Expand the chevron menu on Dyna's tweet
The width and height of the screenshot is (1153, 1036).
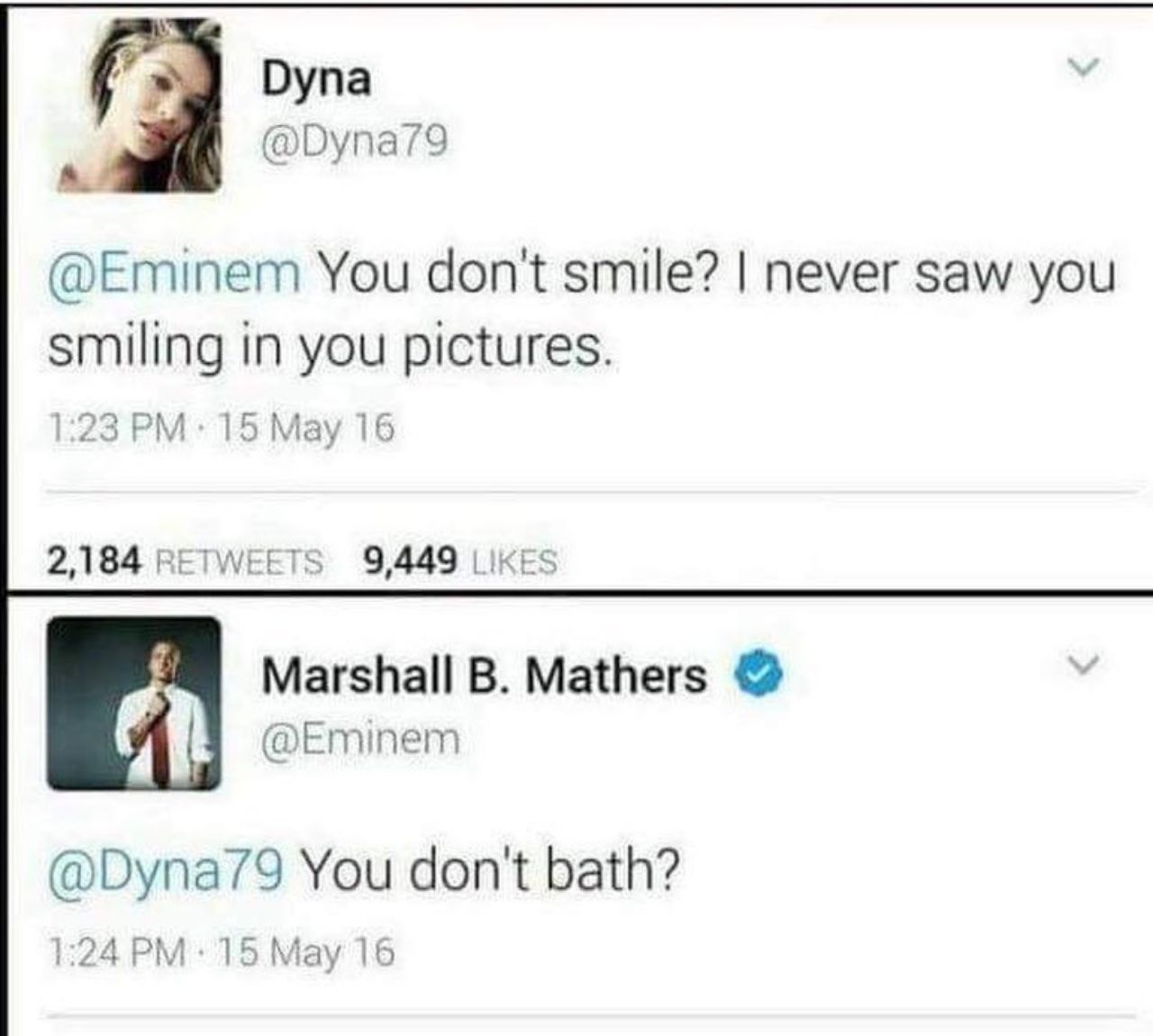[1084, 67]
